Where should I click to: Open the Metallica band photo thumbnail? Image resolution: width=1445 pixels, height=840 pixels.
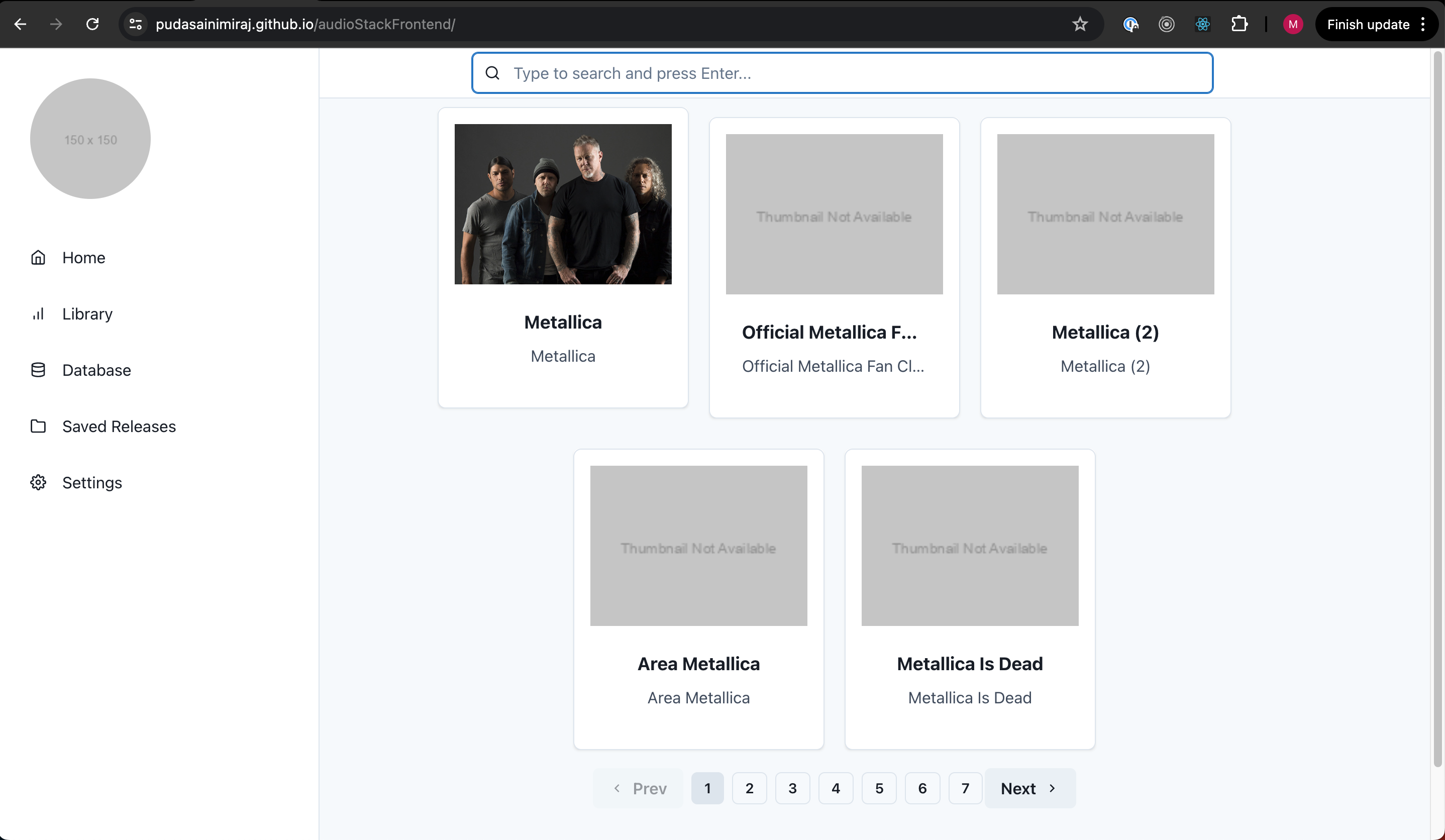pyautogui.click(x=563, y=204)
